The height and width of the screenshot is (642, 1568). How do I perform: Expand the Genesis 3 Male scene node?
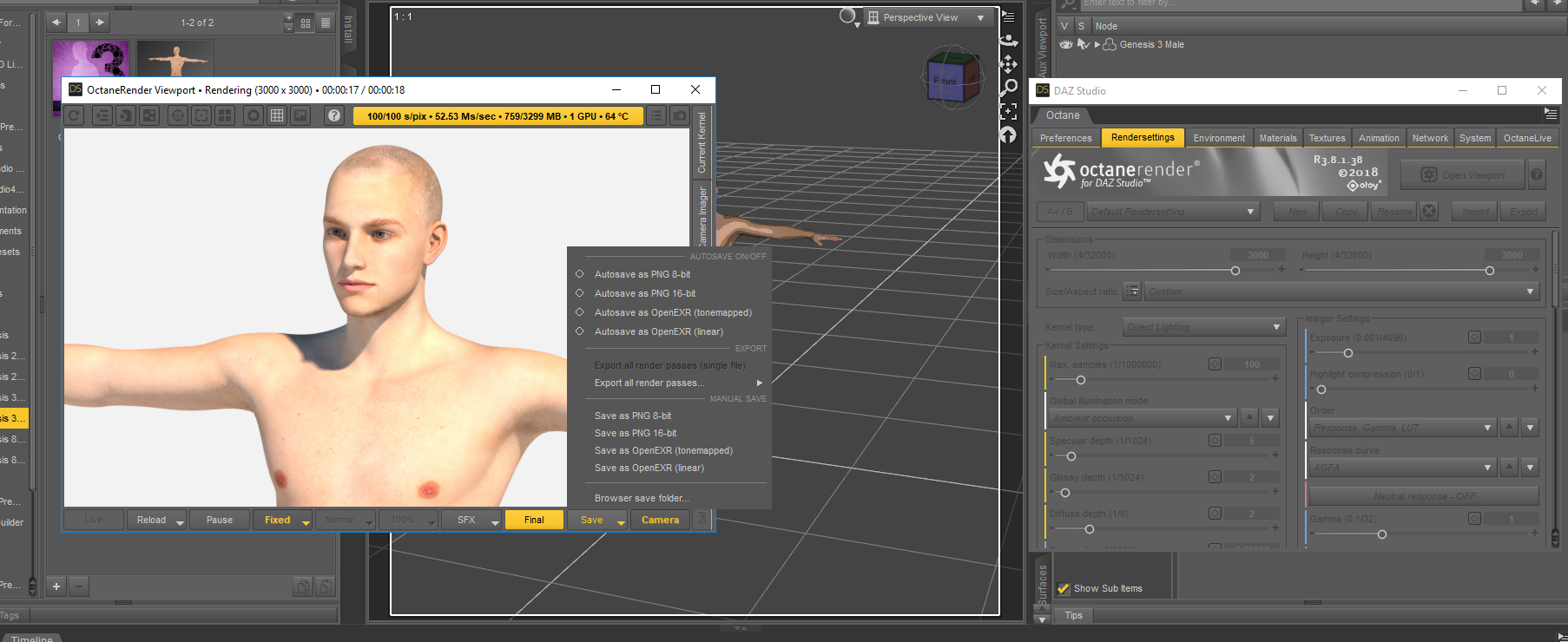(x=1097, y=44)
